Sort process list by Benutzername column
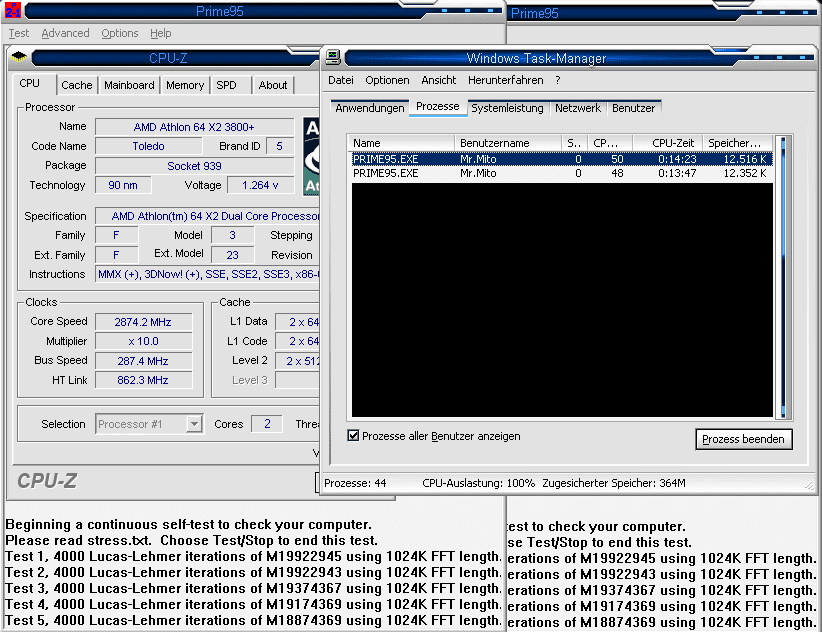The image size is (822, 632). point(508,143)
